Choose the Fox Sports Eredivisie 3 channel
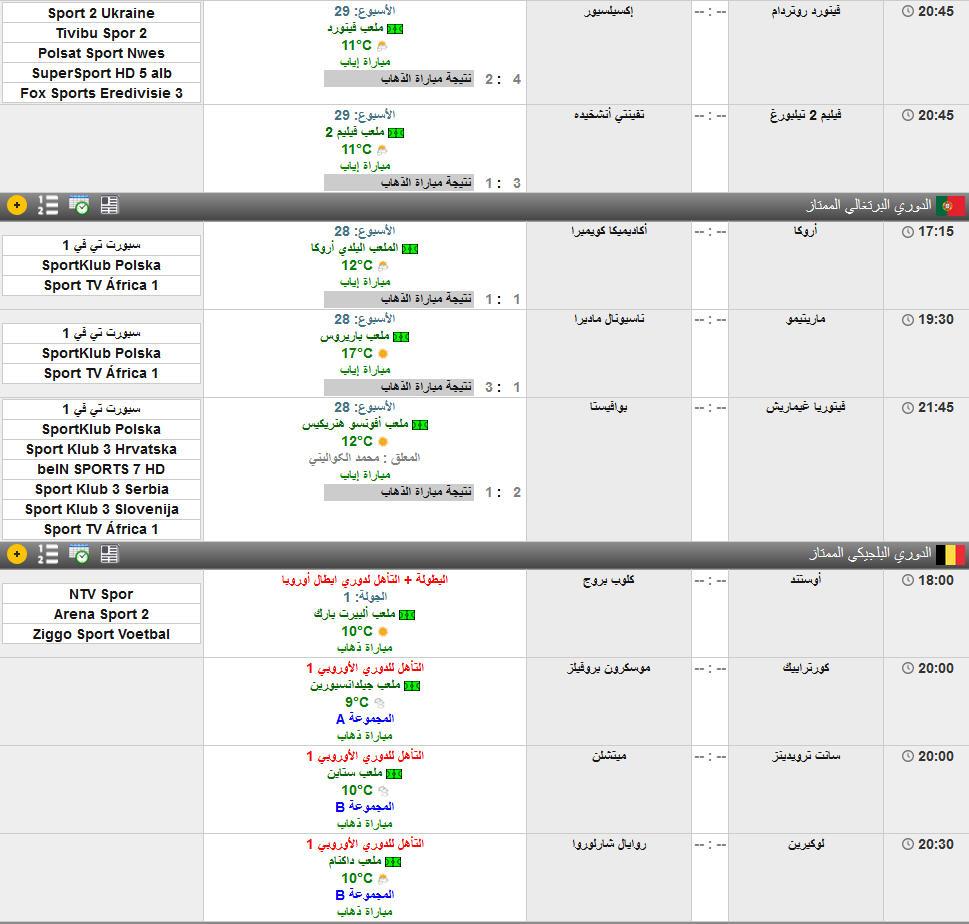The image size is (969, 924). [x=101, y=93]
